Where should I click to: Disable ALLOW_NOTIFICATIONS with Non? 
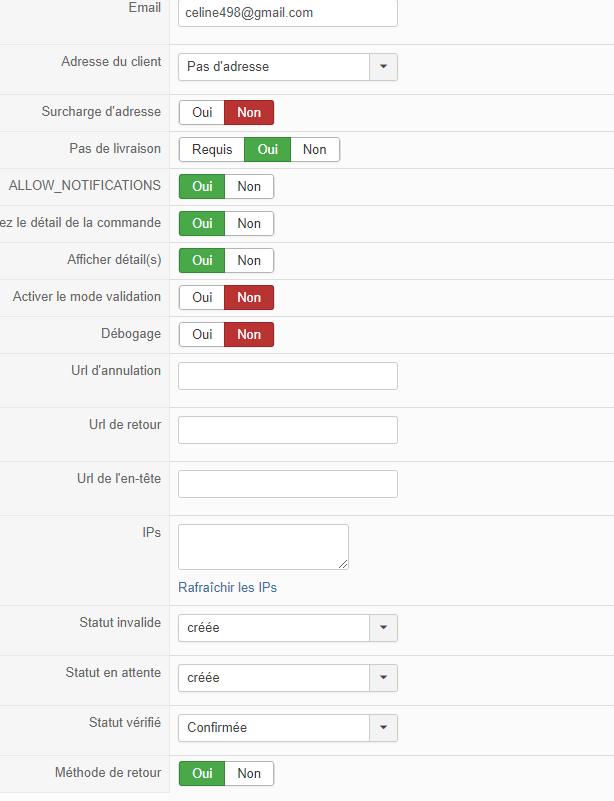[x=249, y=187]
